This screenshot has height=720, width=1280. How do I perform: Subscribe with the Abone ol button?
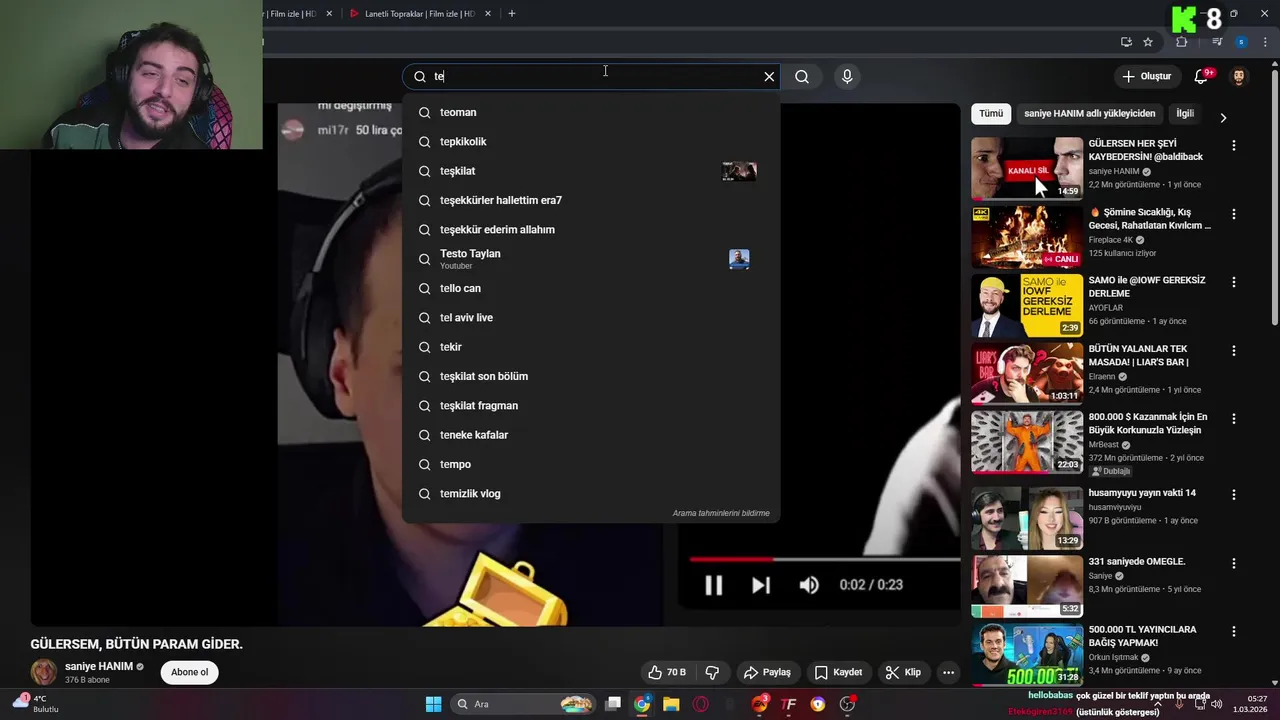(189, 672)
